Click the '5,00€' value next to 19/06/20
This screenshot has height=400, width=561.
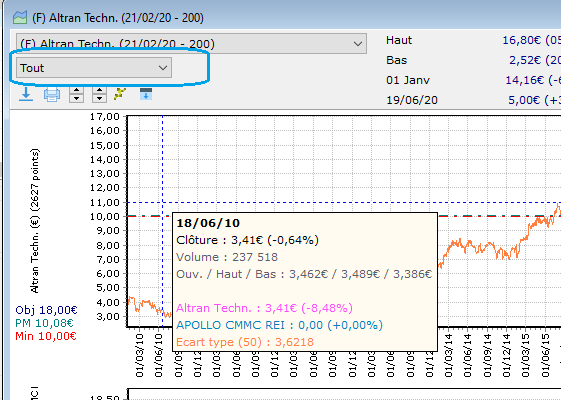(x=525, y=100)
